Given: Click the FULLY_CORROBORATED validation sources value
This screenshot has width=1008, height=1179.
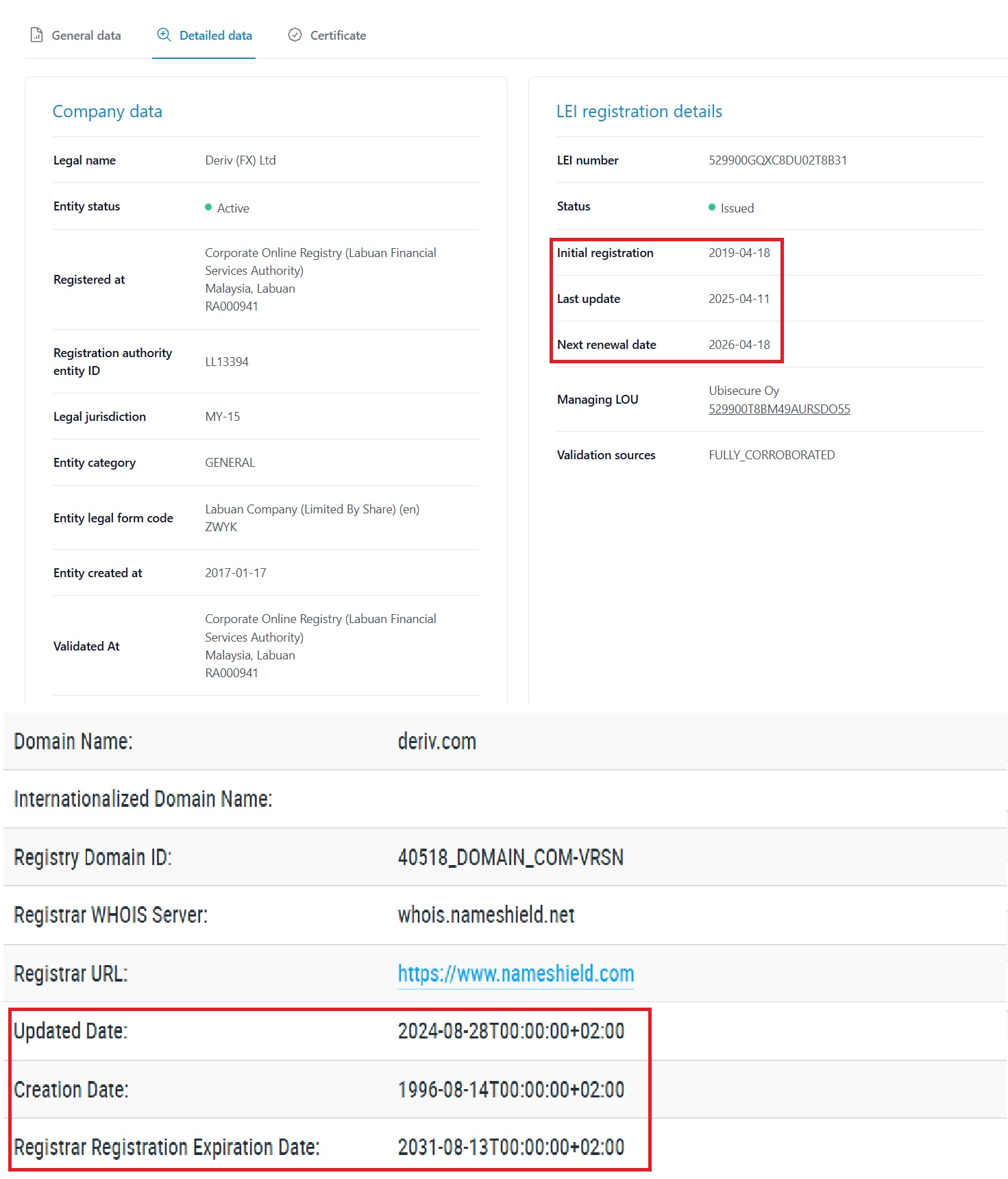Looking at the screenshot, I should 772,455.
